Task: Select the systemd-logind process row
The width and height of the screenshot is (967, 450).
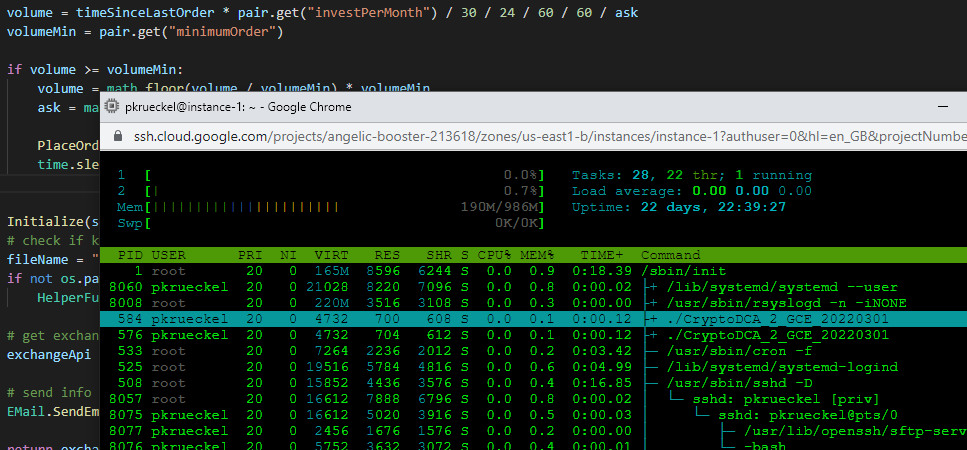Action: click(x=533, y=367)
